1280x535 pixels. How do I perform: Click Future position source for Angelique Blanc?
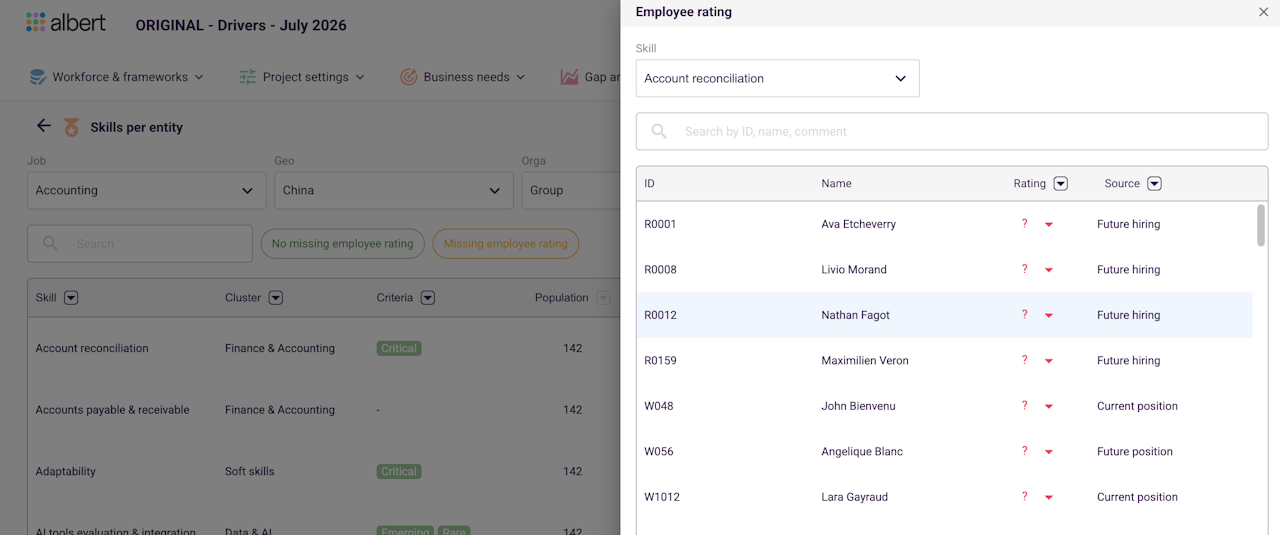point(1135,452)
